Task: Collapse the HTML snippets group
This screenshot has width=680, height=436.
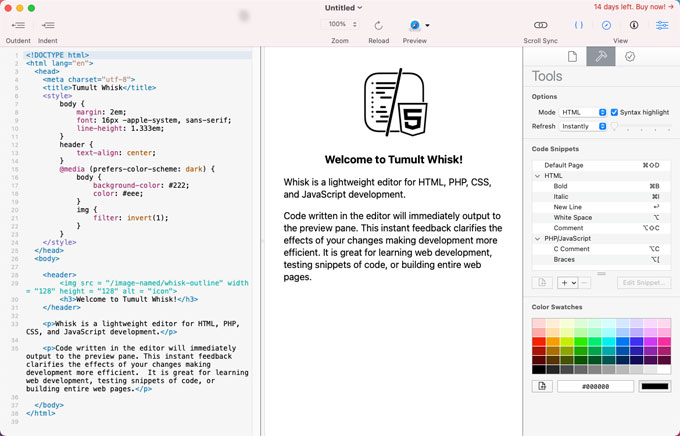Action: pos(538,175)
